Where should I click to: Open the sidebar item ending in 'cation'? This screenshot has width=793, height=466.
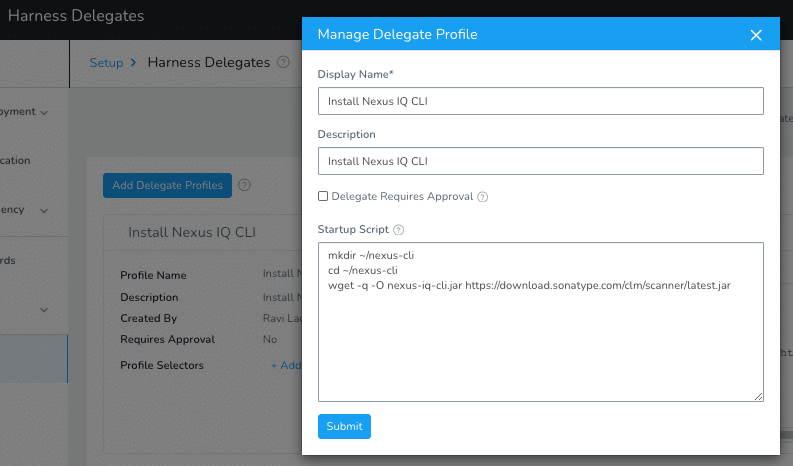[15, 160]
